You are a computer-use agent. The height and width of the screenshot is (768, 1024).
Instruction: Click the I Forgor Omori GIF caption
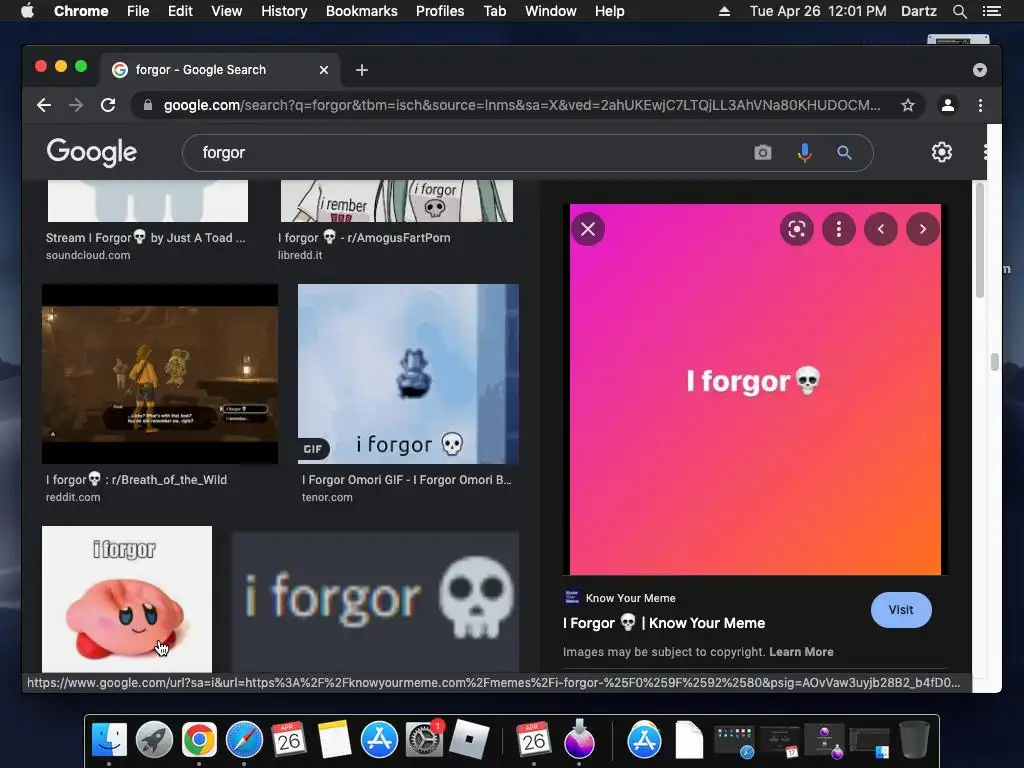(406, 480)
